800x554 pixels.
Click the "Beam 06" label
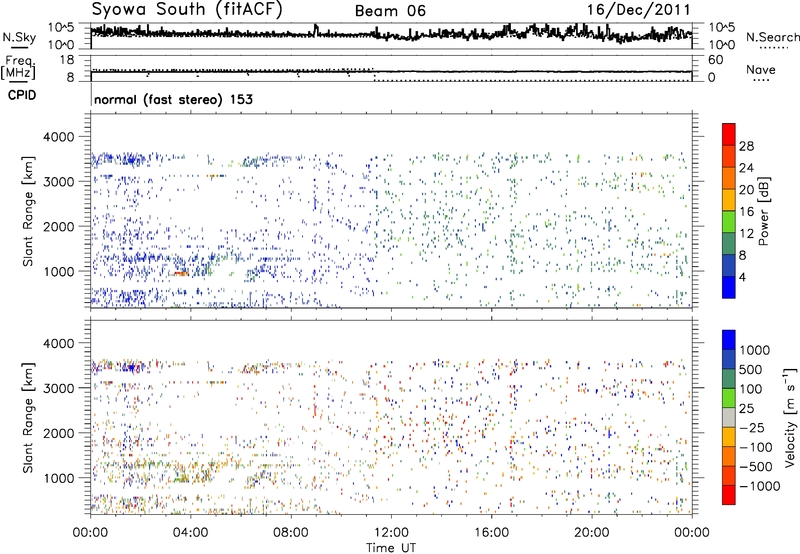tap(390, 11)
